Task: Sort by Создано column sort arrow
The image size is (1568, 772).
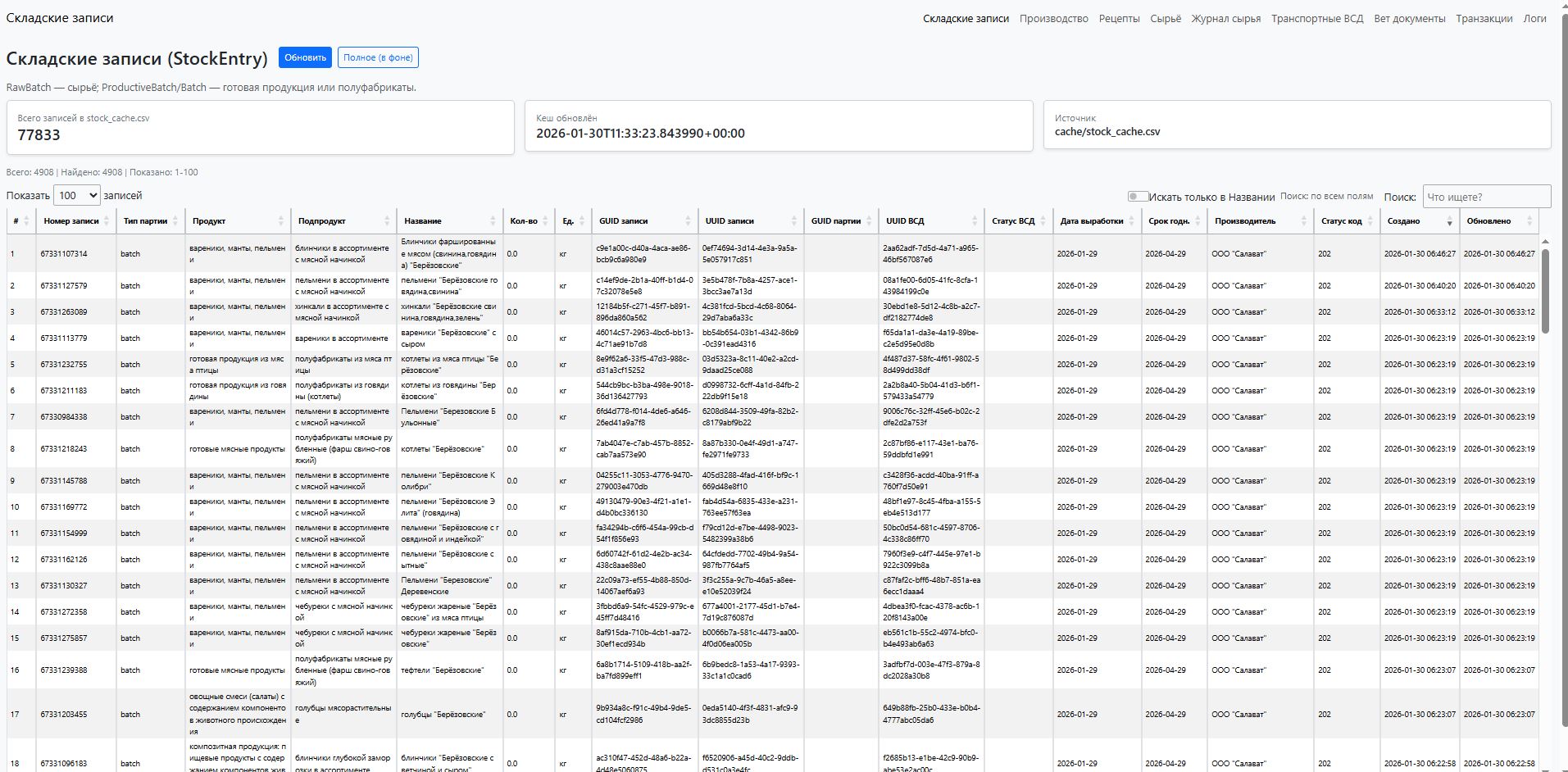Action: [x=1448, y=222]
